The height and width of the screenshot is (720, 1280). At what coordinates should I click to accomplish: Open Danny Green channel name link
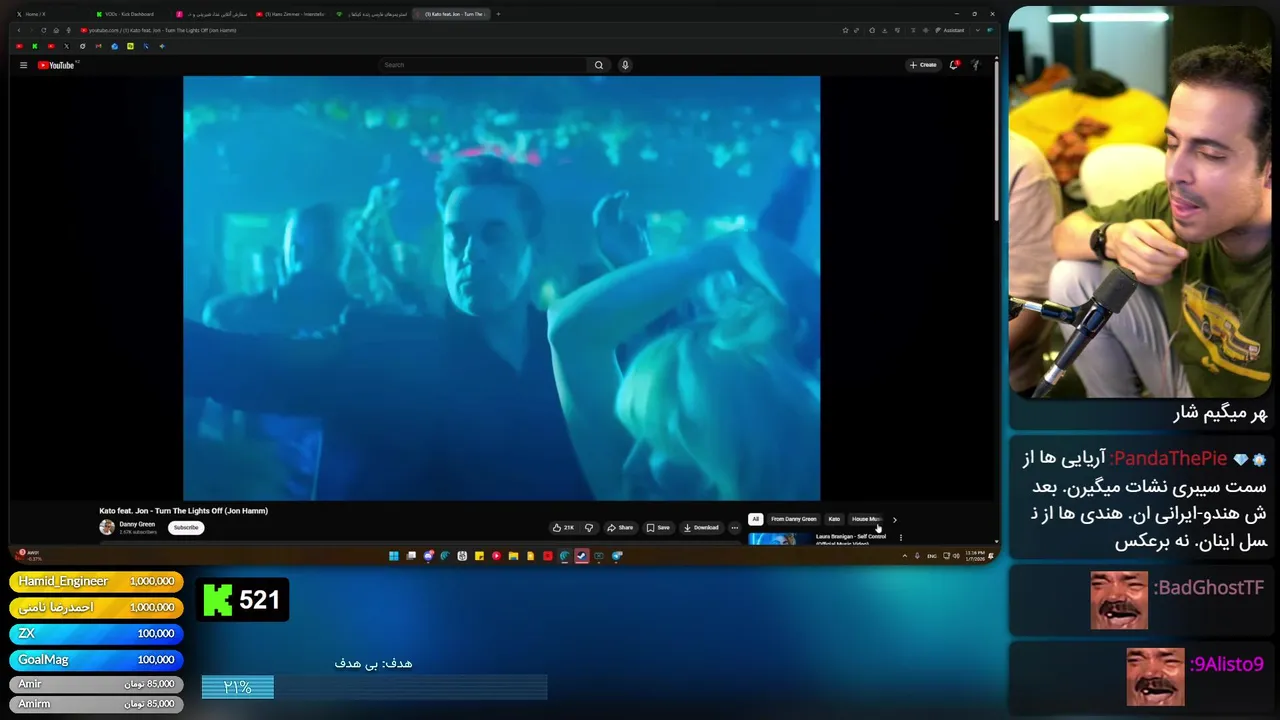click(x=137, y=524)
